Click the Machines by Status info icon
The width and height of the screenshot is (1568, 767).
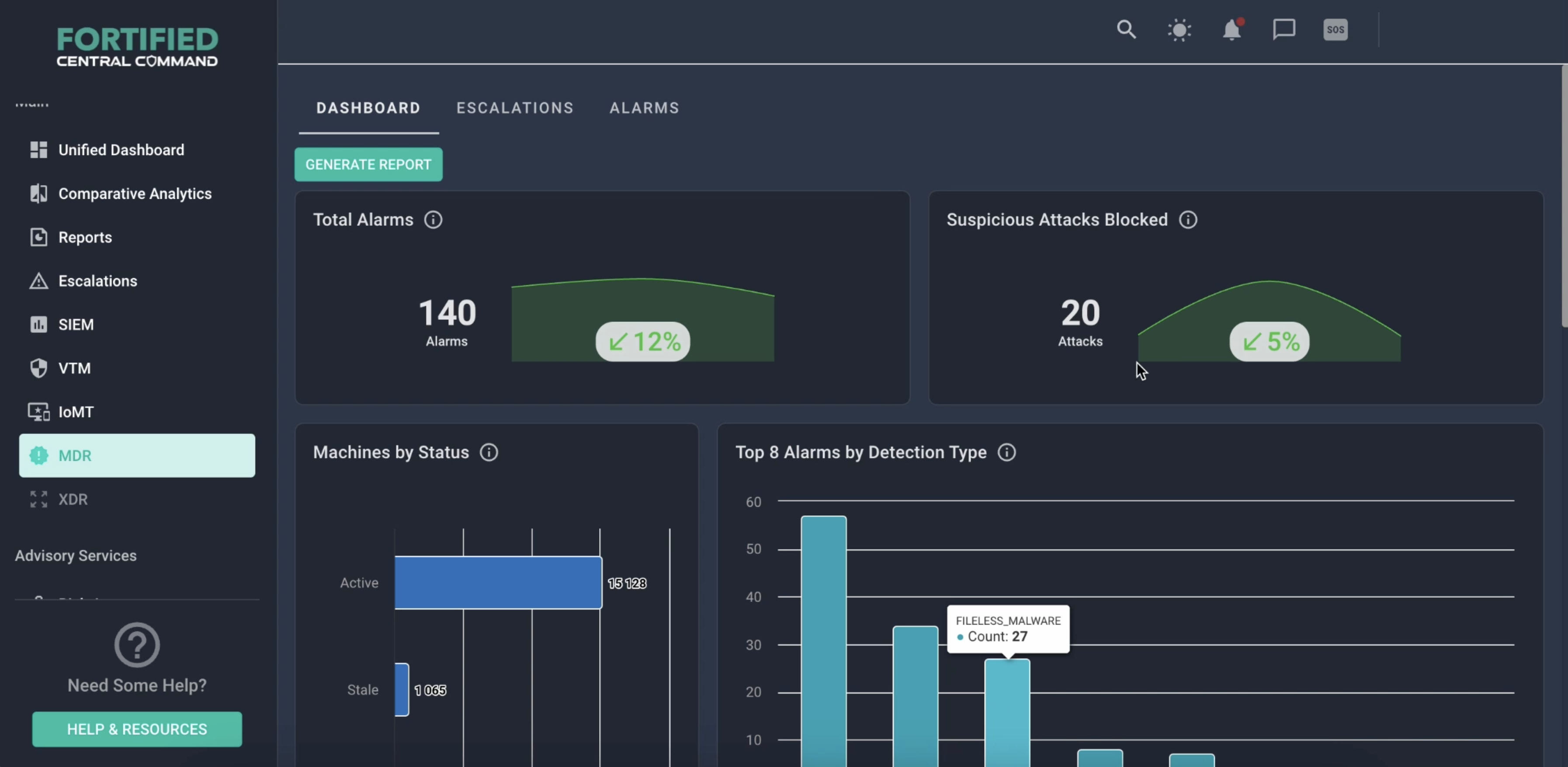point(489,453)
